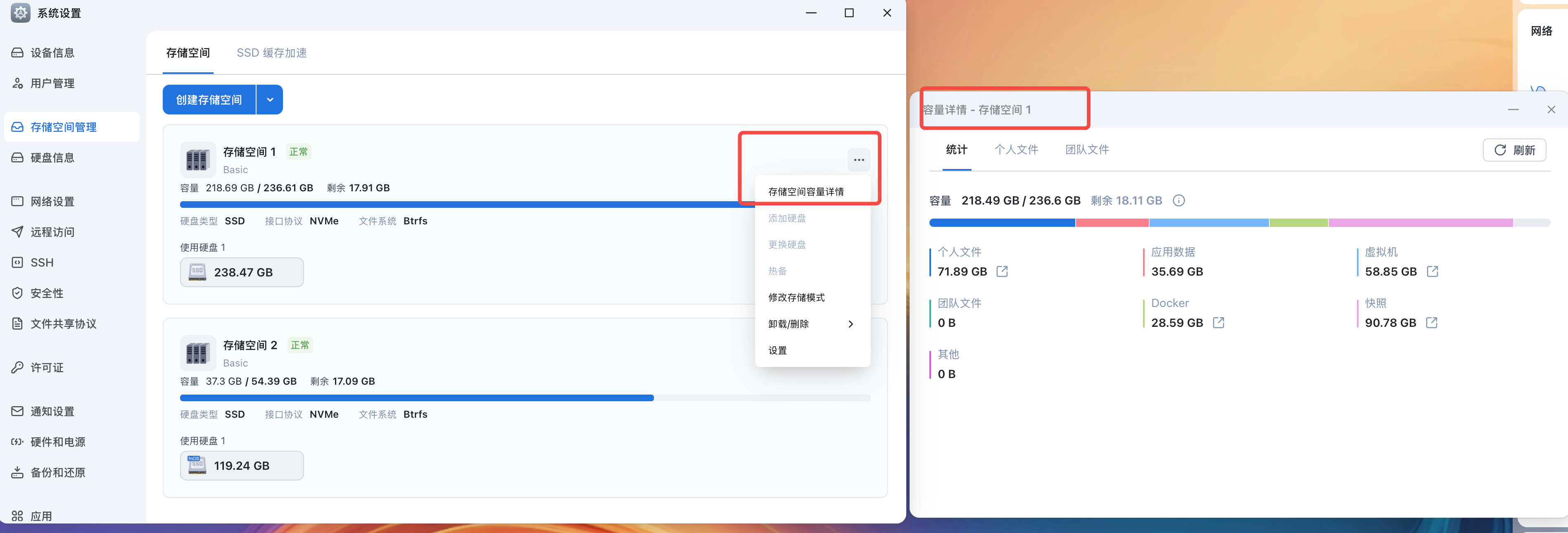Choose 修改存储模式 in the menu
Image resolution: width=1568 pixels, height=533 pixels.
coord(796,298)
